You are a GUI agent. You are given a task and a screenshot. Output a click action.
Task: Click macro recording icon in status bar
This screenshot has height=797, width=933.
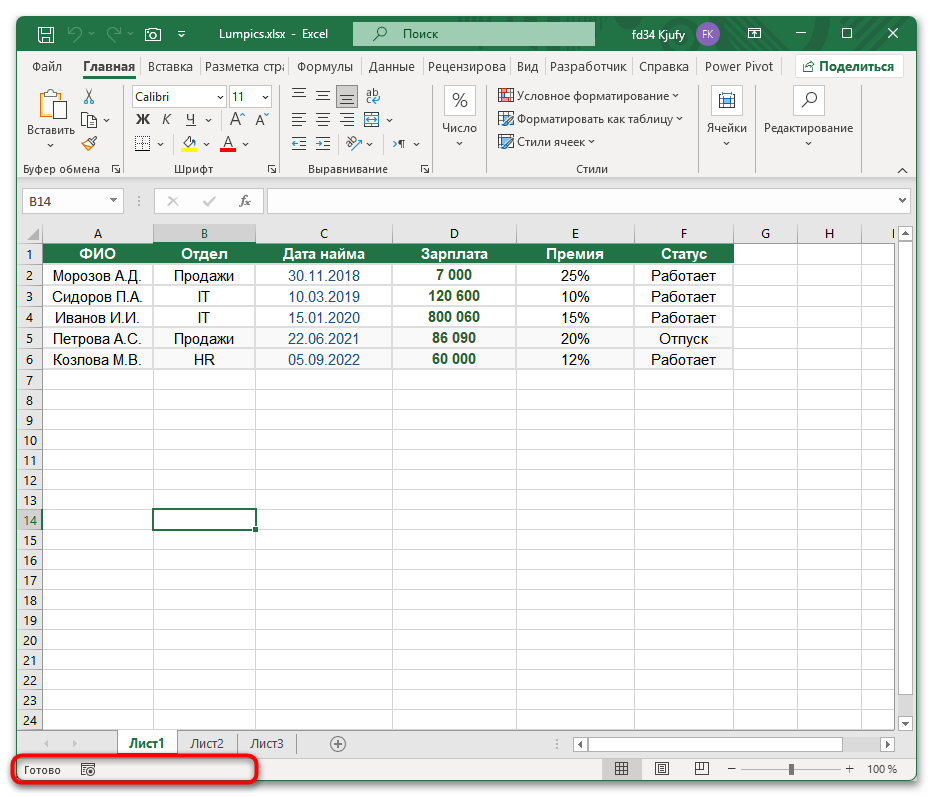coord(88,770)
